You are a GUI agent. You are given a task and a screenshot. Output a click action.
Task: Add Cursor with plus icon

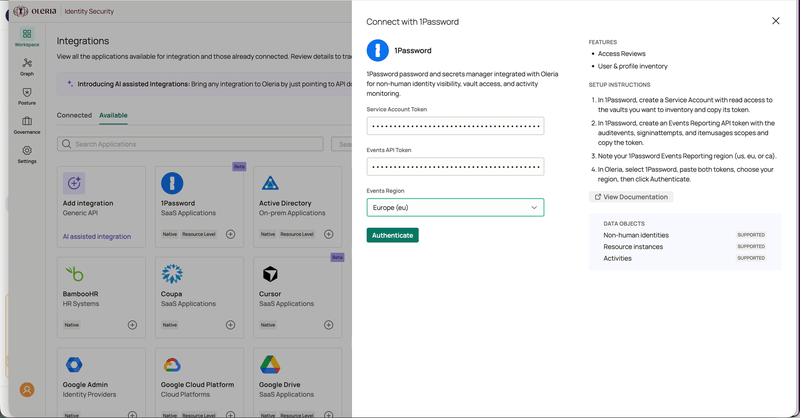[329, 325]
